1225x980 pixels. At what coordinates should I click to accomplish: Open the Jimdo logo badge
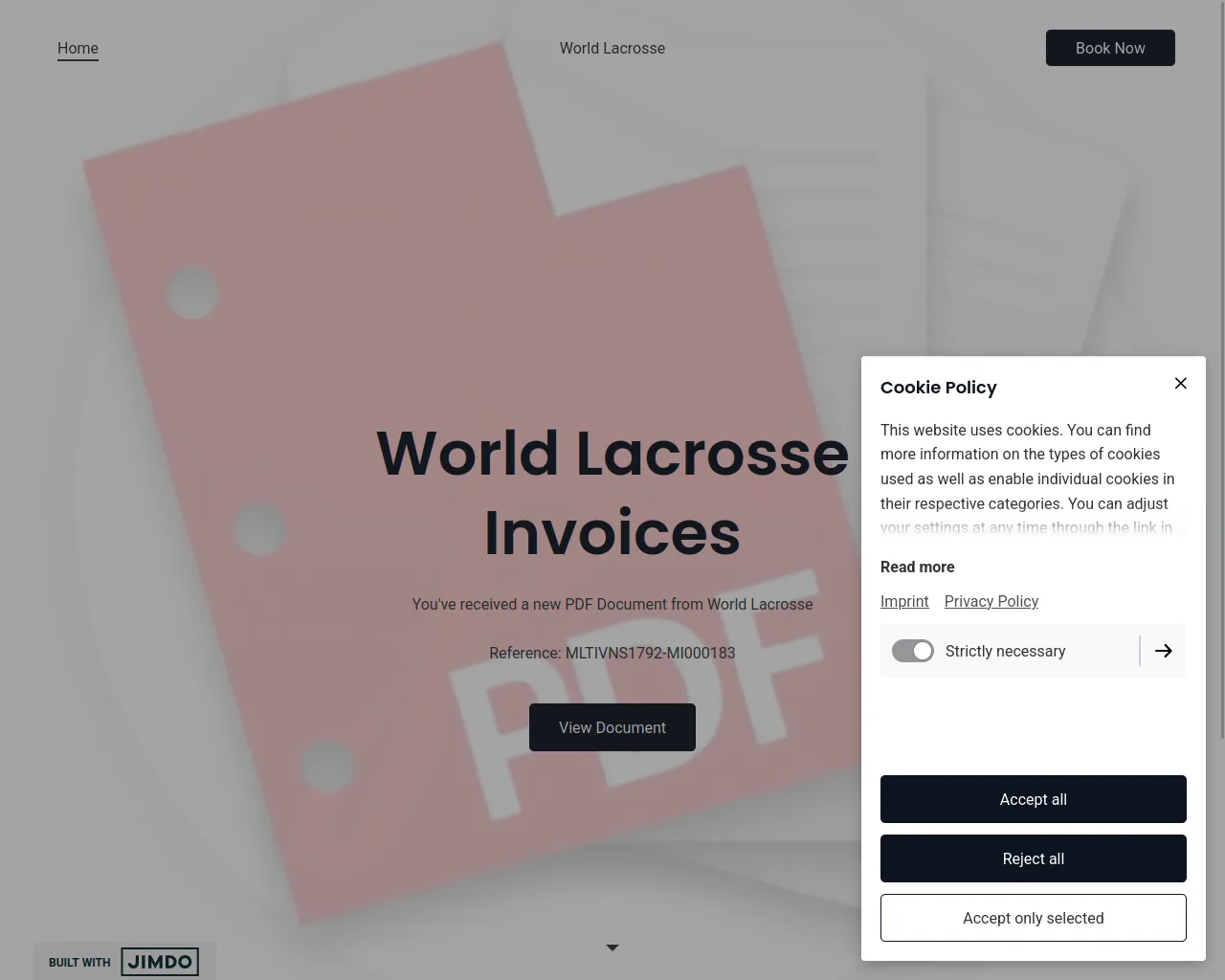tap(160, 962)
